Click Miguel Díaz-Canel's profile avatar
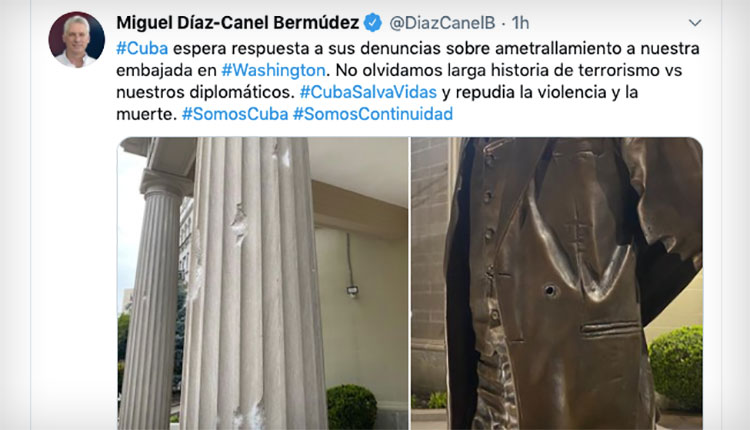This screenshot has width=750, height=430. [x=77, y=40]
